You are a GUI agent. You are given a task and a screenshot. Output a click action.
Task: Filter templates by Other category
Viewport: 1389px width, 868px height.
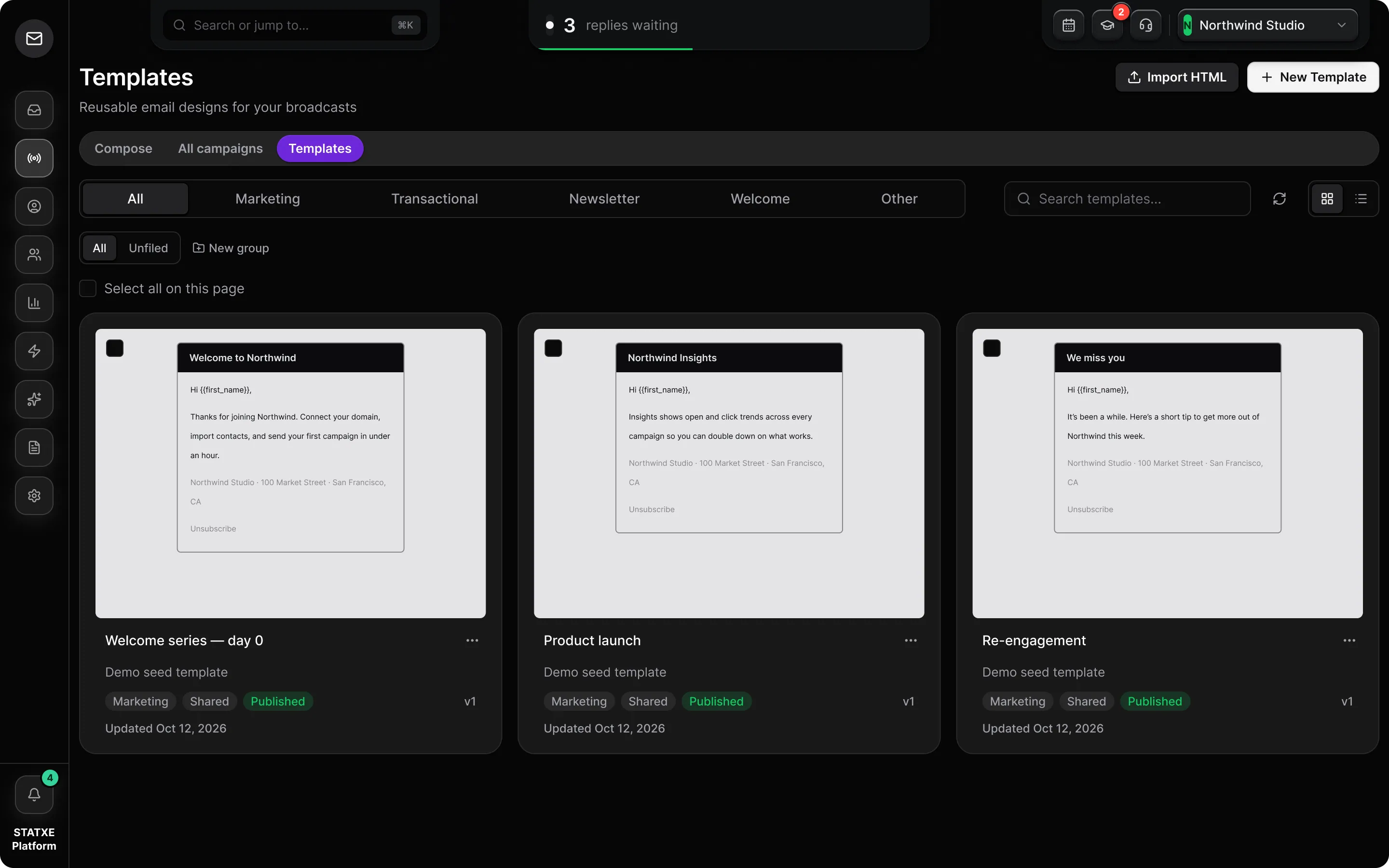[899, 199]
